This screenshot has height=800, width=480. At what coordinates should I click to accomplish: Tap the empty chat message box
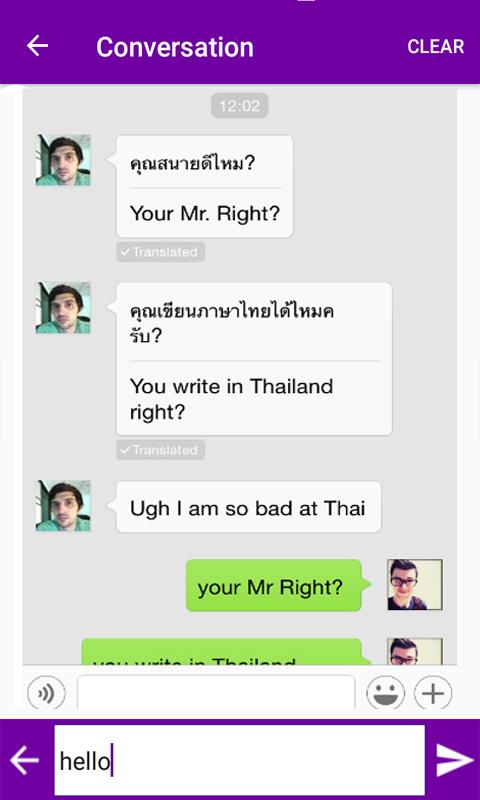pos(216,692)
